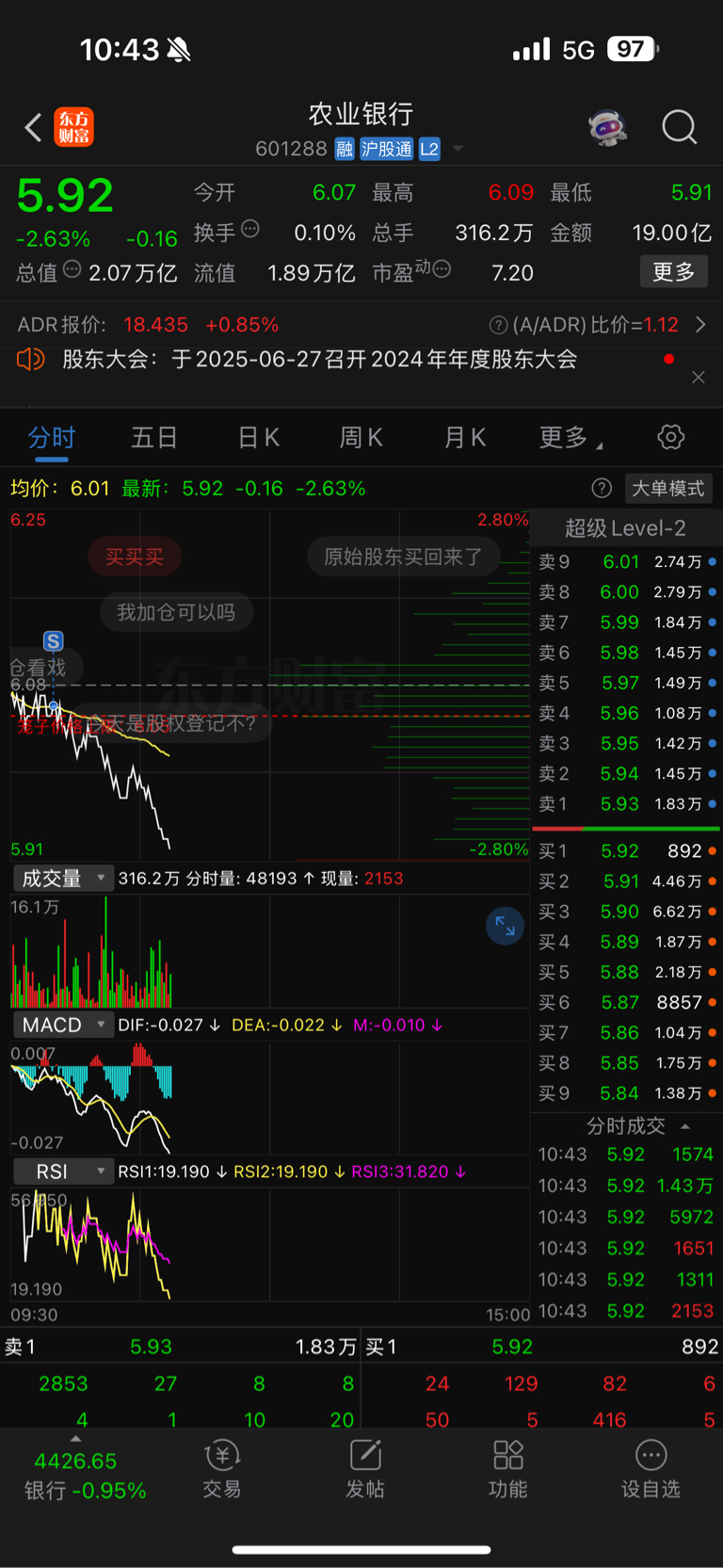
Task: Expand the 更多 chart period menu
Action: [570, 438]
